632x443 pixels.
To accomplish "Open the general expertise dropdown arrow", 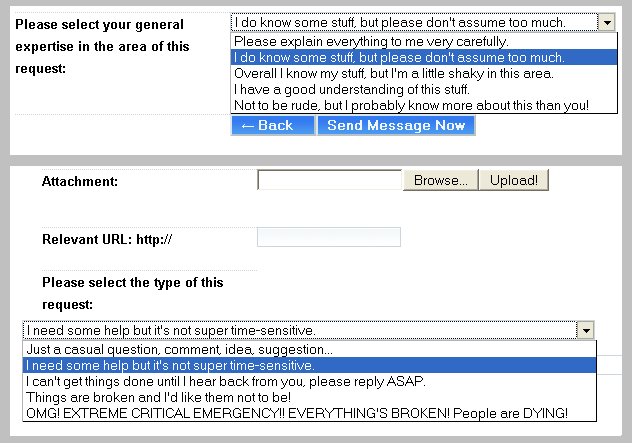I will [607, 23].
